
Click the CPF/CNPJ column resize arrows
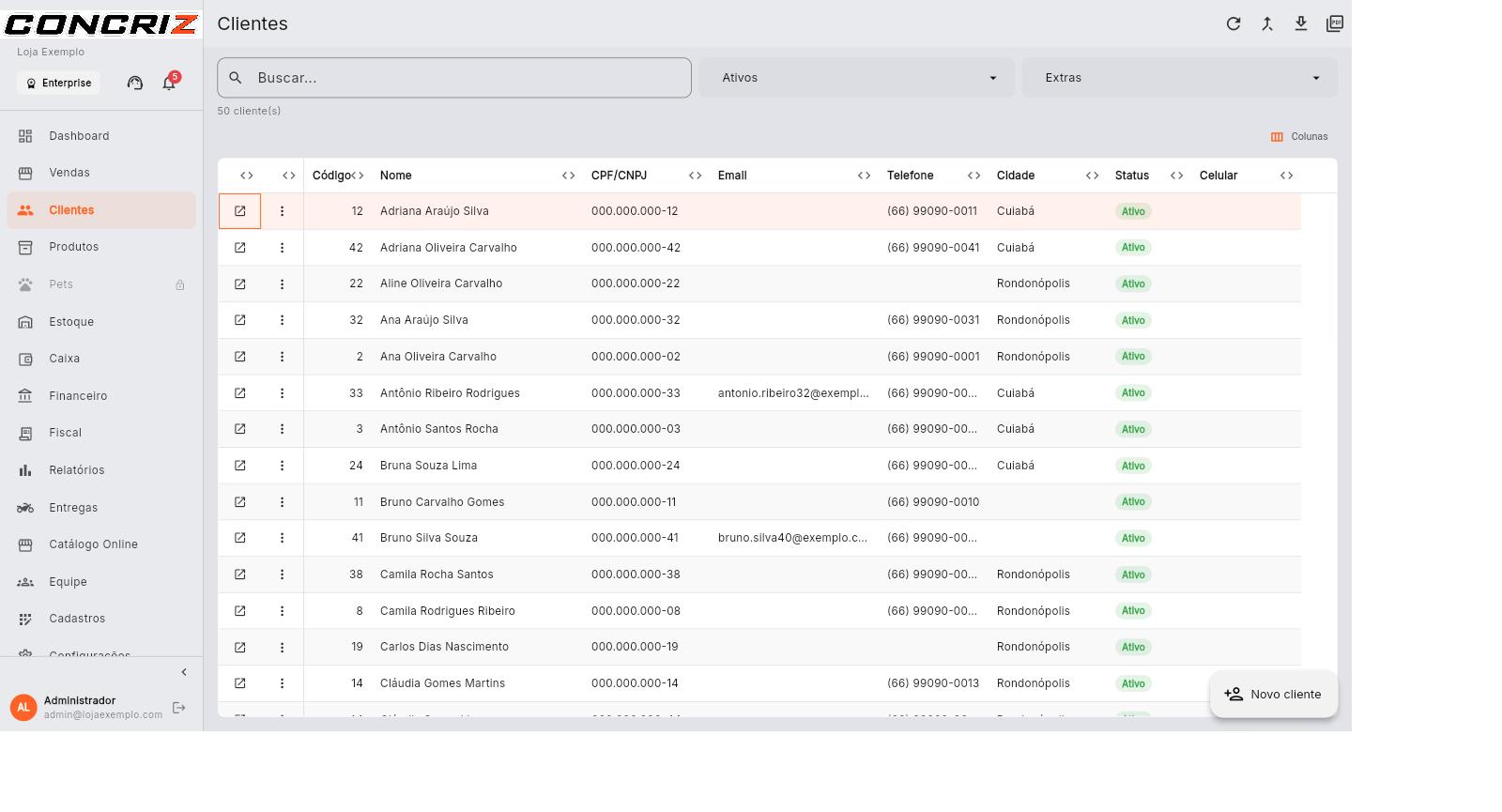pyautogui.click(x=696, y=176)
